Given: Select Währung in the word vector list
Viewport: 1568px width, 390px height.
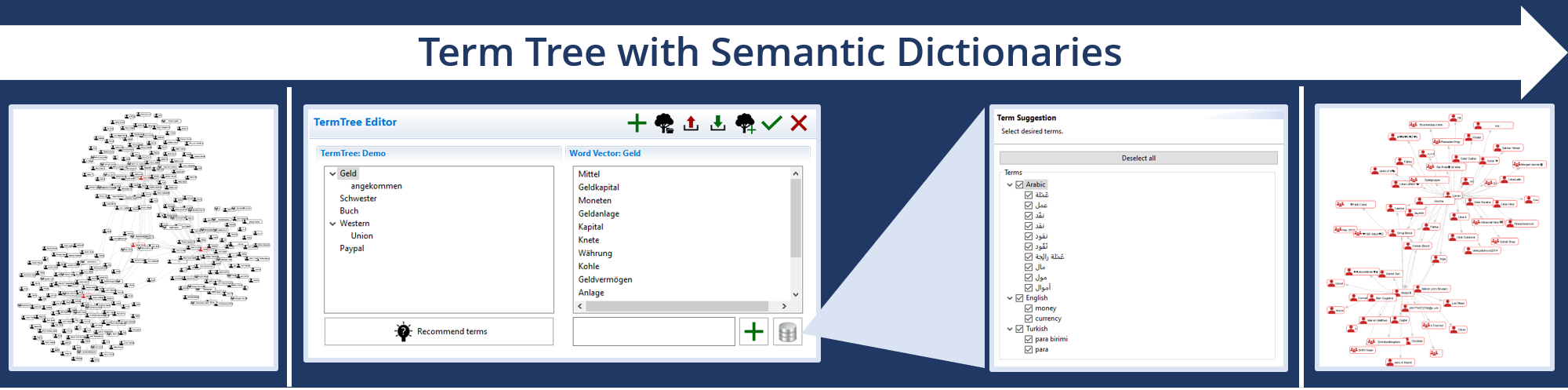Looking at the screenshot, I should 595,253.
